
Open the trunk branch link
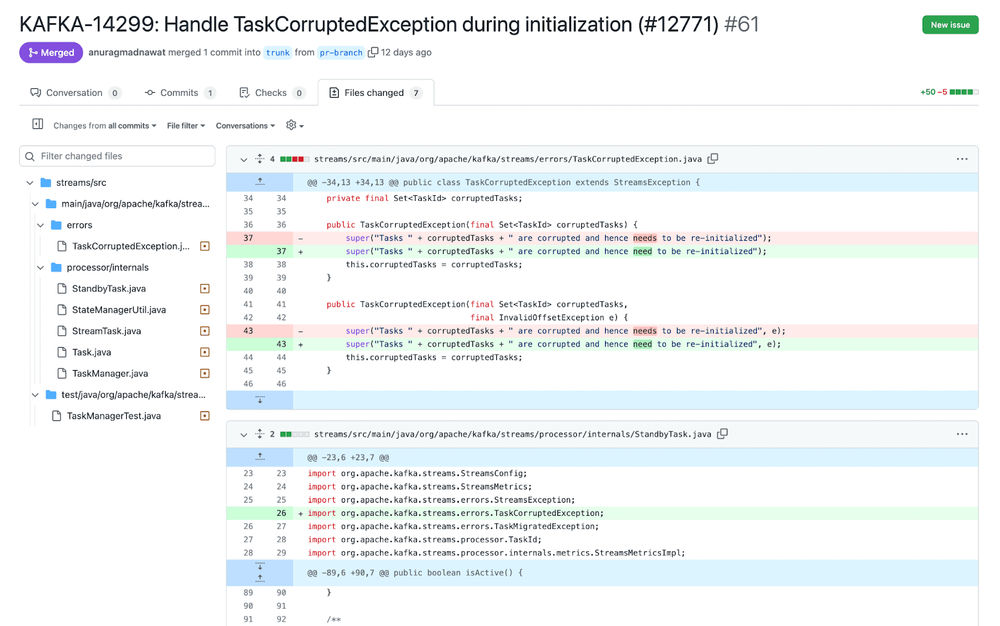click(x=278, y=53)
